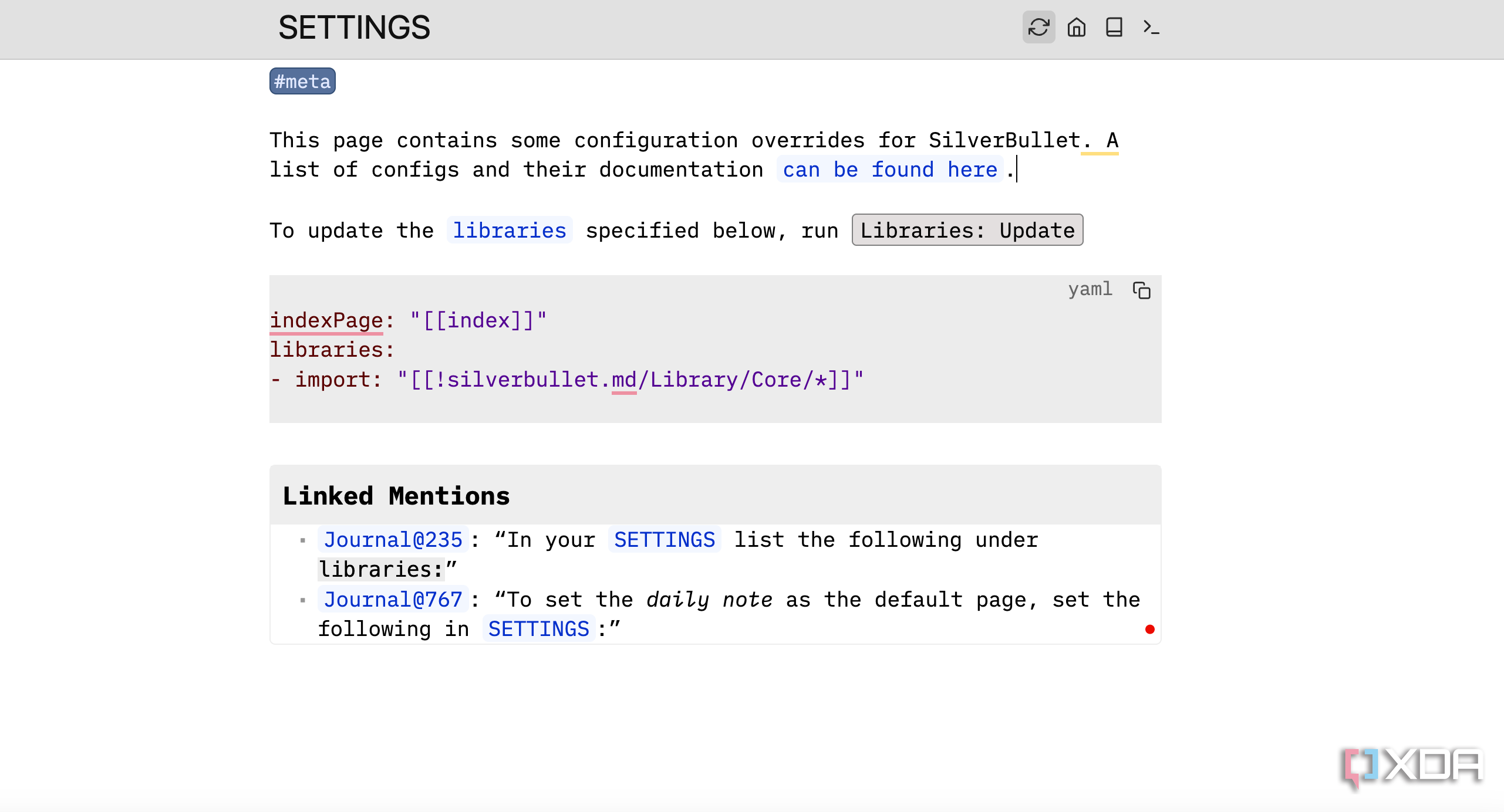The height and width of the screenshot is (812, 1504).
Task: Go to the home page icon
Action: [1076, 27]
